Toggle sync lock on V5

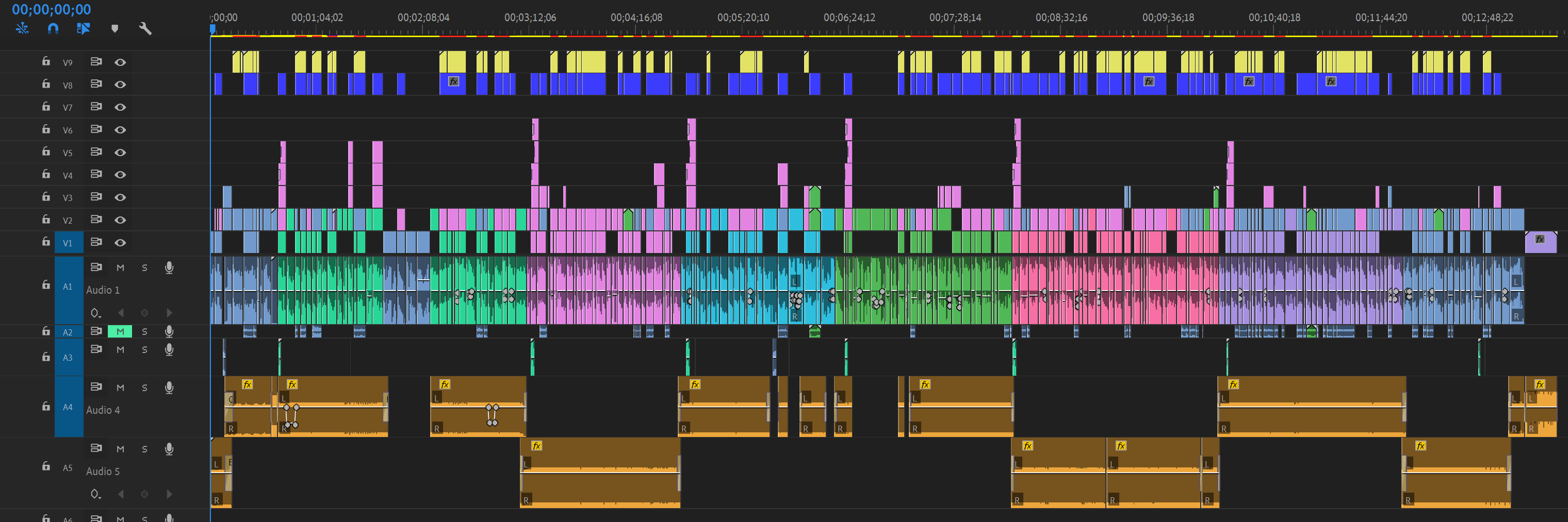[x=96, y=151]
